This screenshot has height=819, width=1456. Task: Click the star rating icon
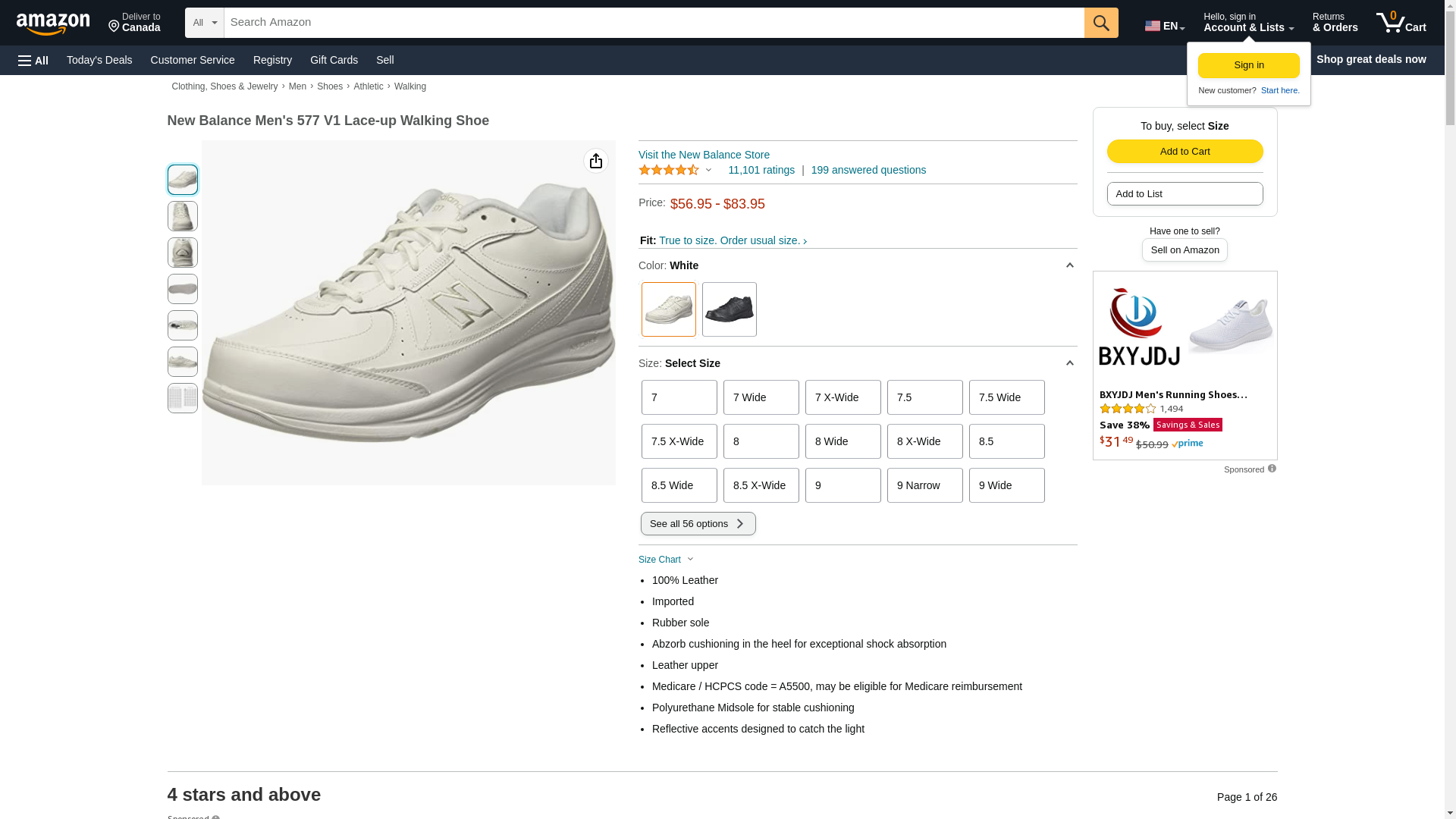(669, 171)
